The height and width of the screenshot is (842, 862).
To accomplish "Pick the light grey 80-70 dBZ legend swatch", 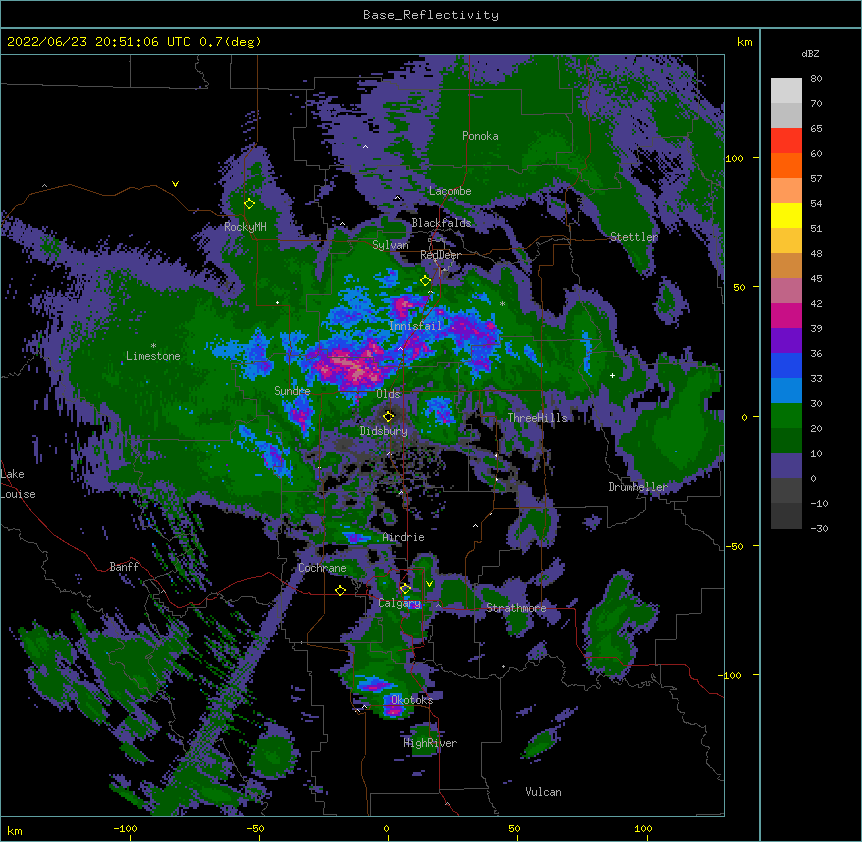I will coord(786,91).
